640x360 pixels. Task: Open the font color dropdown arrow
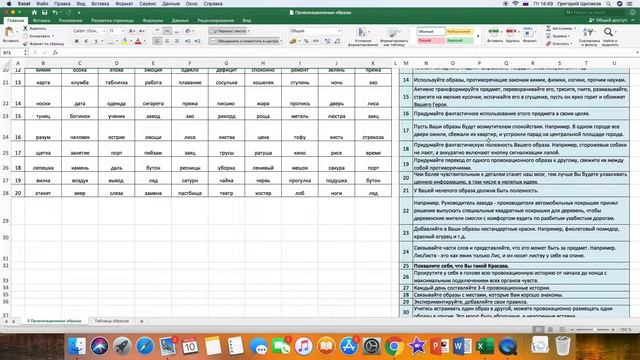coord(144,41)
